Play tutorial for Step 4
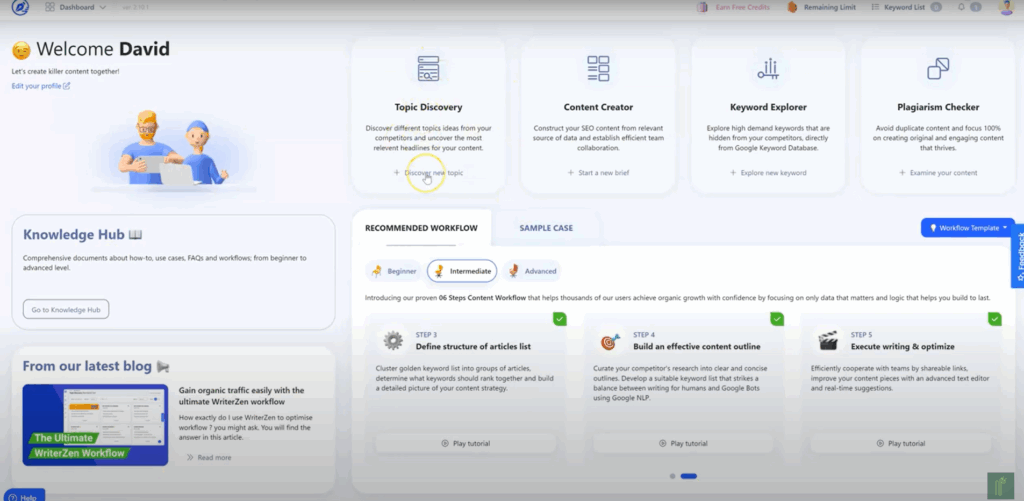 (x=683, y=444)
